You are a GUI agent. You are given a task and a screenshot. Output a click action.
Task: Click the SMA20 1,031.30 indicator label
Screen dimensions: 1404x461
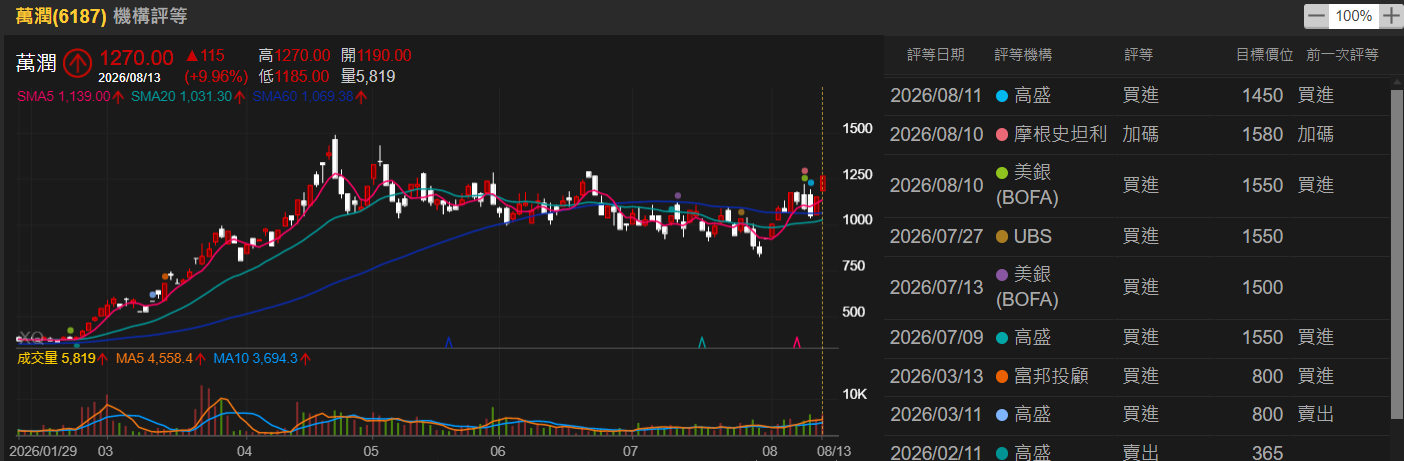point(181,97)
